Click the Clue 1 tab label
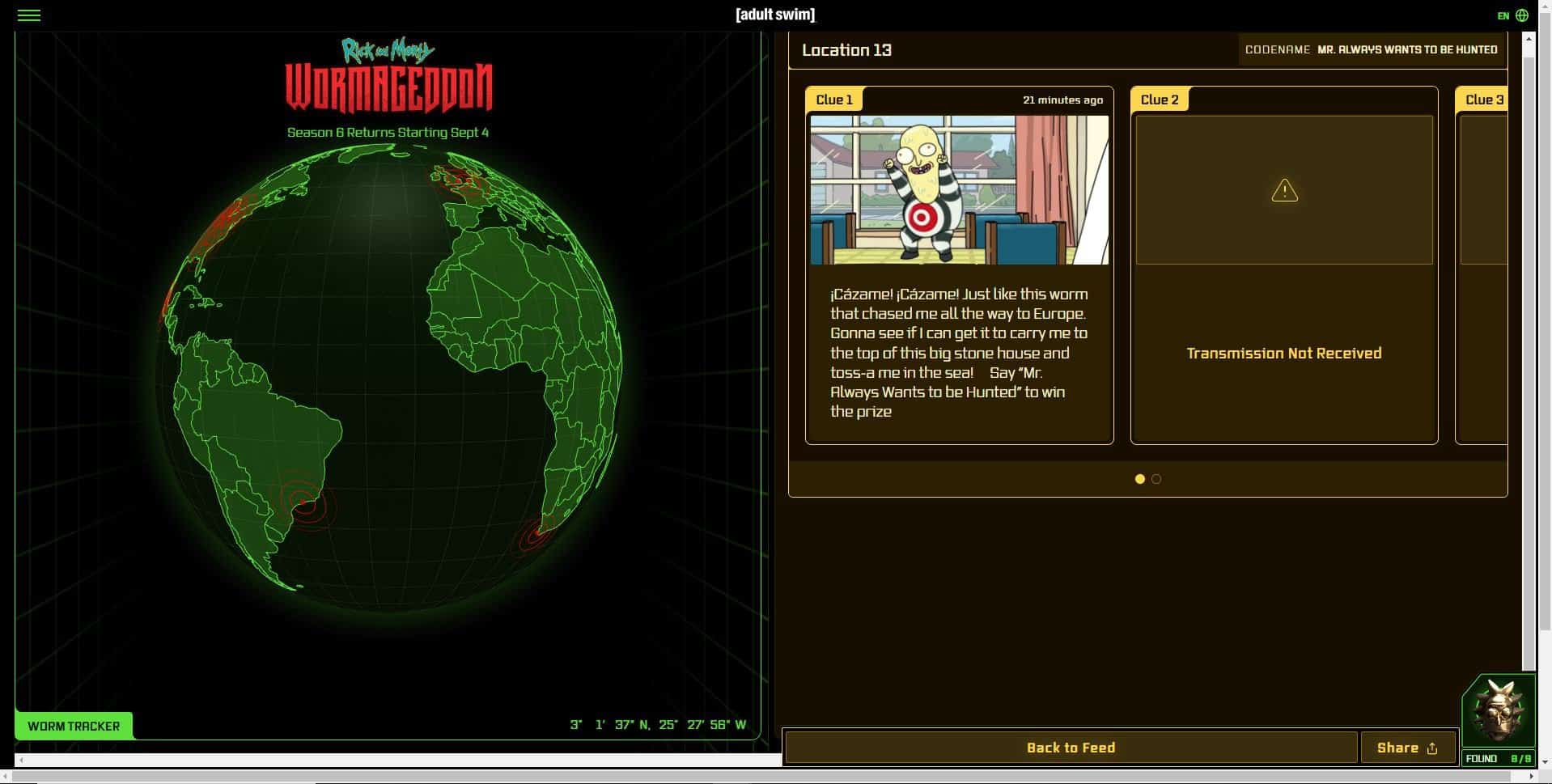 click(834, 100)
